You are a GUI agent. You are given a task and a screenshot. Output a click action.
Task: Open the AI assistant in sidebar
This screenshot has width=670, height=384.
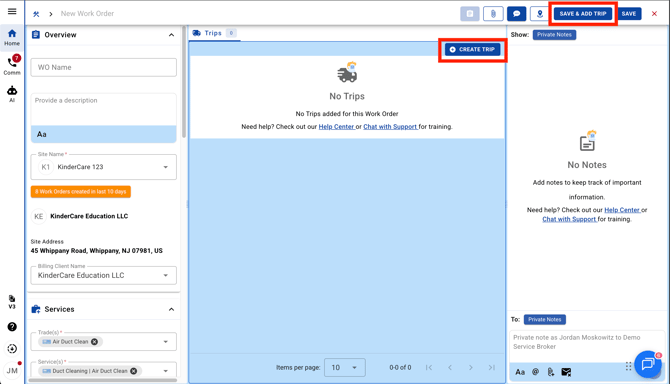(12, 94)
